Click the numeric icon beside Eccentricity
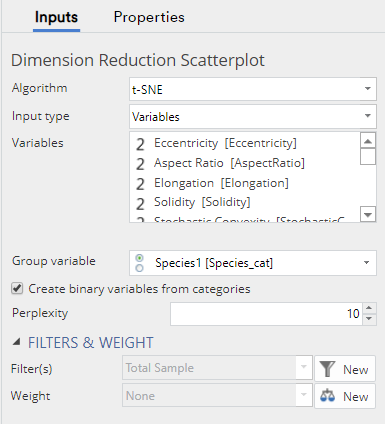This screenshot has height=424, width=385. (140, 144)
